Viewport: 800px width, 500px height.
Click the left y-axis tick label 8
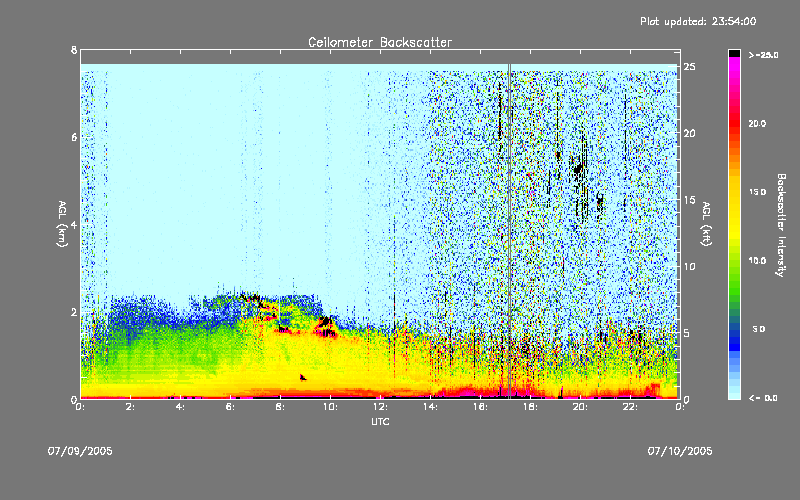point(74,50)
